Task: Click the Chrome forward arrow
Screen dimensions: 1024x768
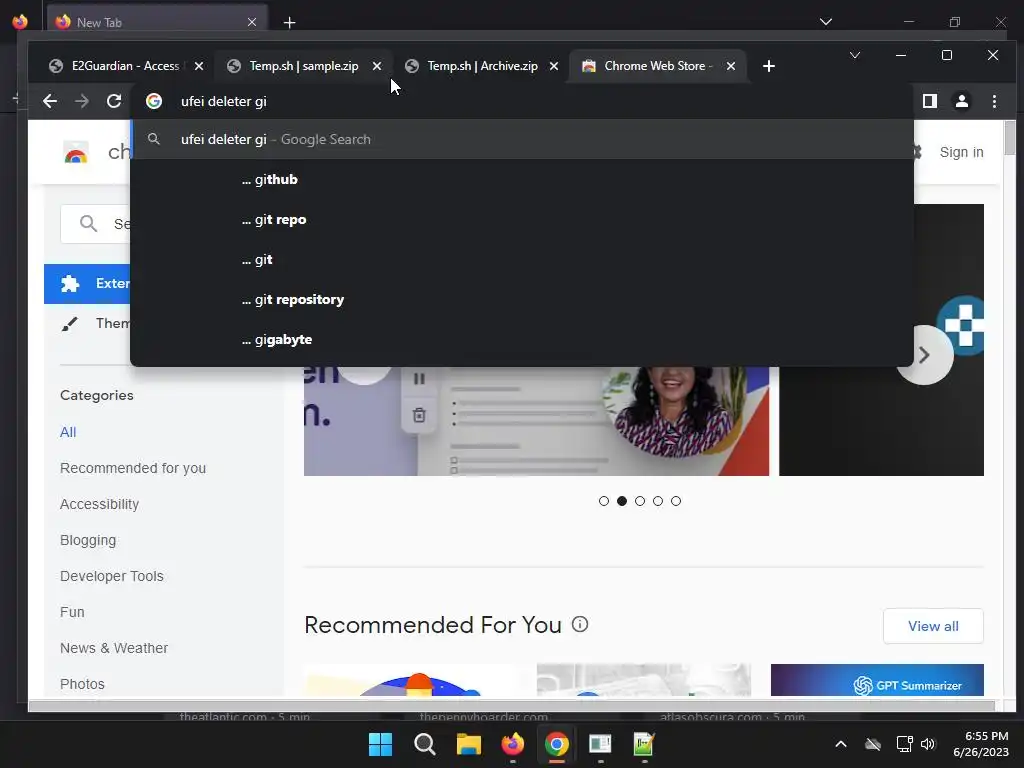Action: click(82, 101)
